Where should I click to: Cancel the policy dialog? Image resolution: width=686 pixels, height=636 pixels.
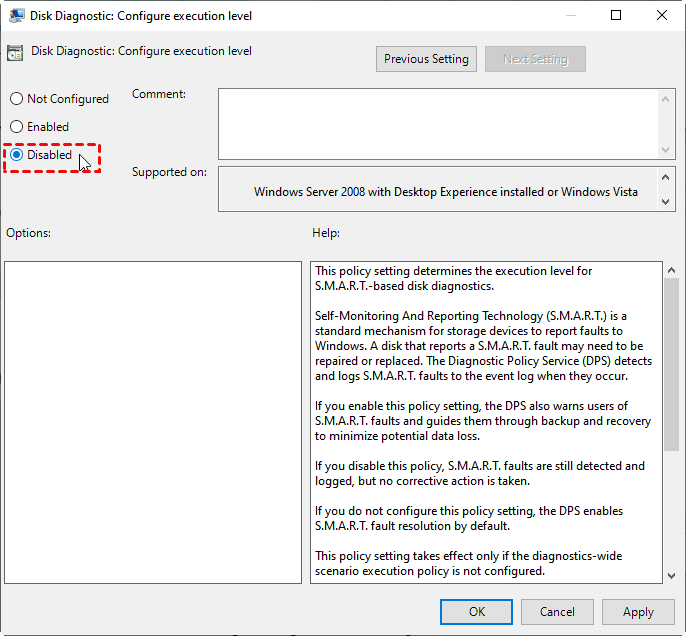pyautogui.click(x=557, y=612)
